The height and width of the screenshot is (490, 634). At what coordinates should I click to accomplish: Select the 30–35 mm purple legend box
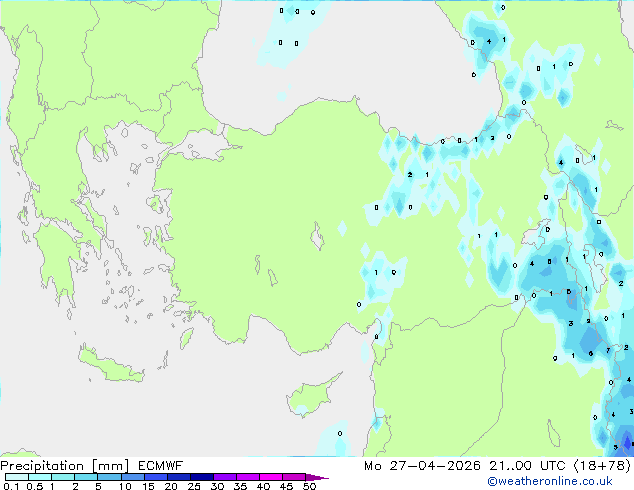(224, 477)
